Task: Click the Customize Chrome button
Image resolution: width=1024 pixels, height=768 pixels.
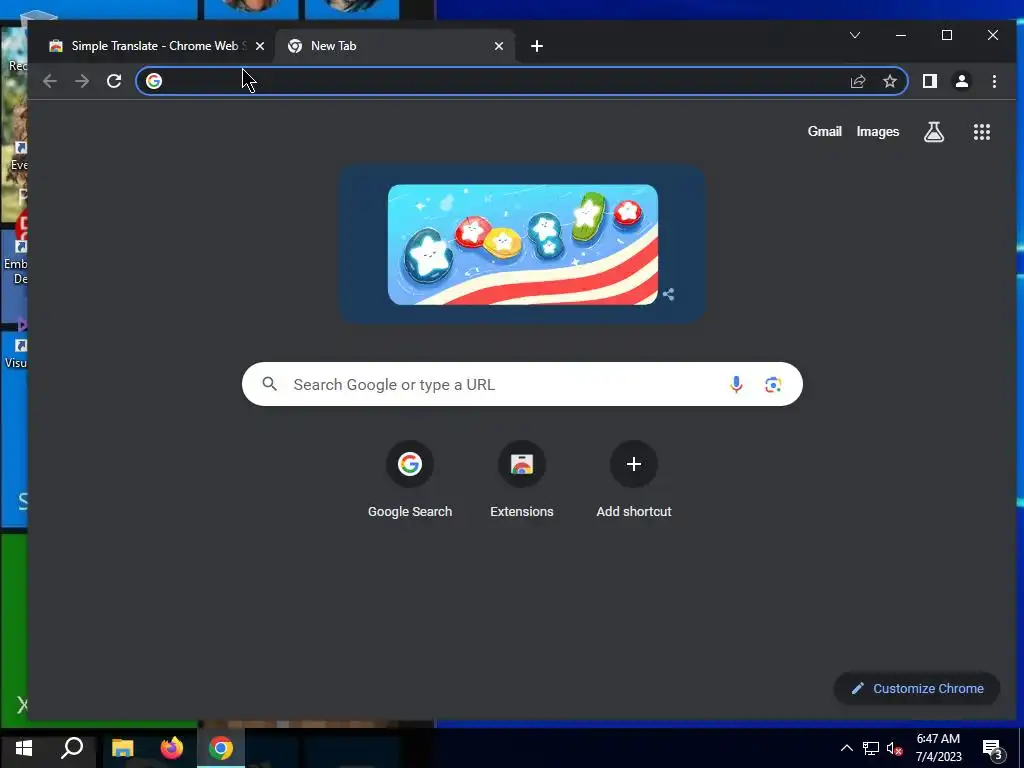Action: click(x=917, y=688)
